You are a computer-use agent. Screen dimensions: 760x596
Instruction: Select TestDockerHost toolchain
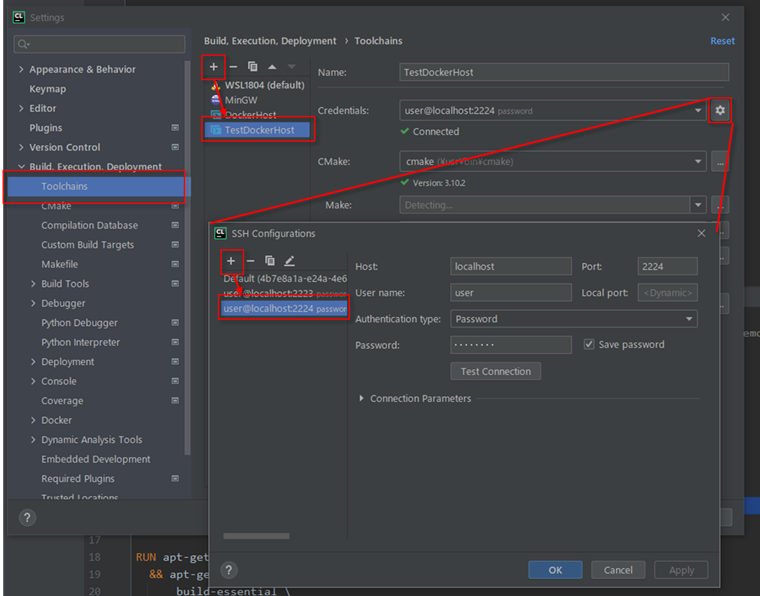click(257, 130)
